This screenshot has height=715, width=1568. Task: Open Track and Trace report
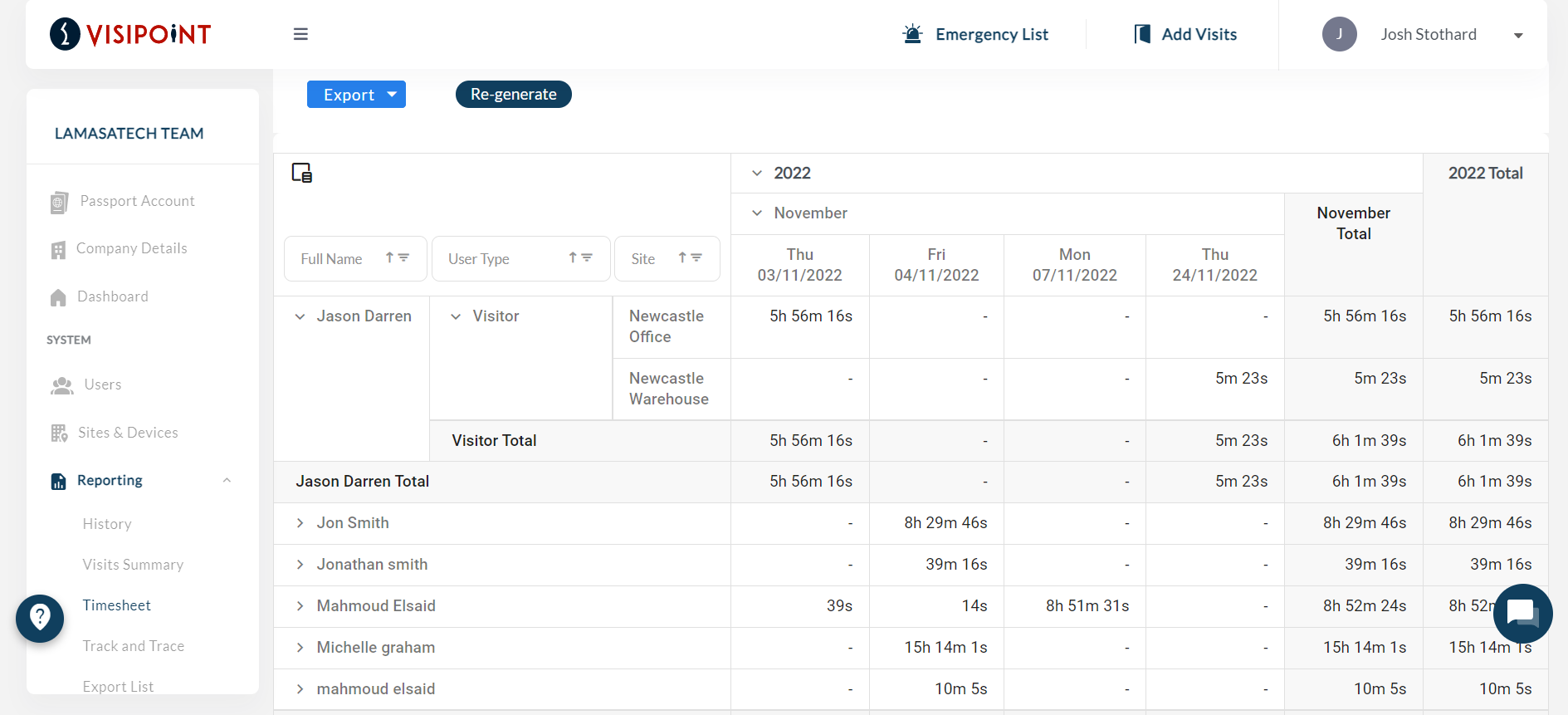(133, 646)
